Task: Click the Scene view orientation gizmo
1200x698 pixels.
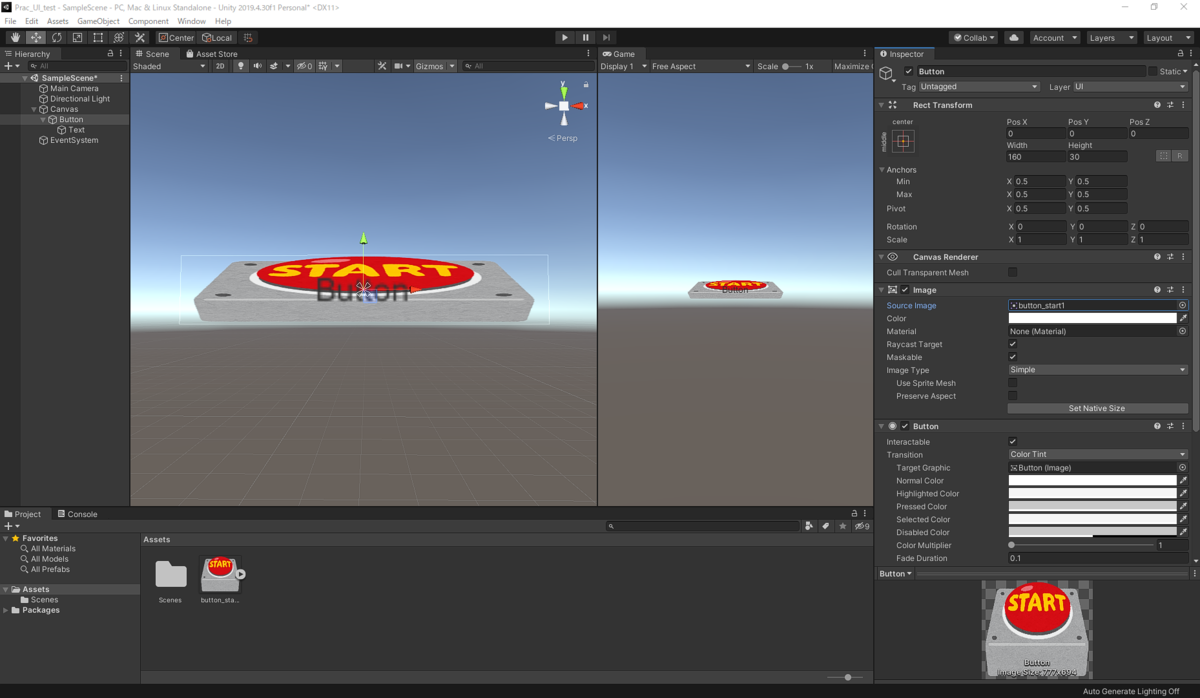Action: point(564,105)
